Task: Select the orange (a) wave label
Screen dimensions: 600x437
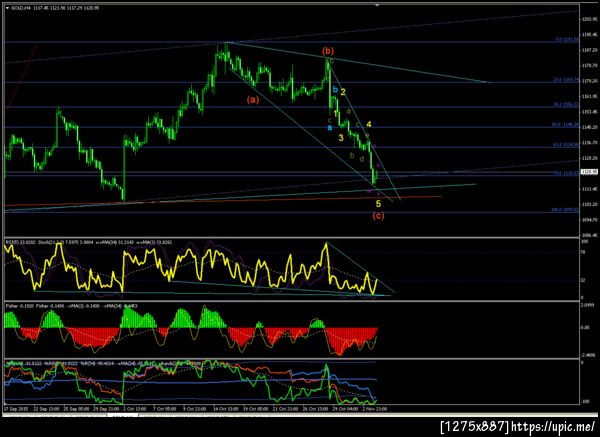Action: pyautogui.click(x=253, y=100)
